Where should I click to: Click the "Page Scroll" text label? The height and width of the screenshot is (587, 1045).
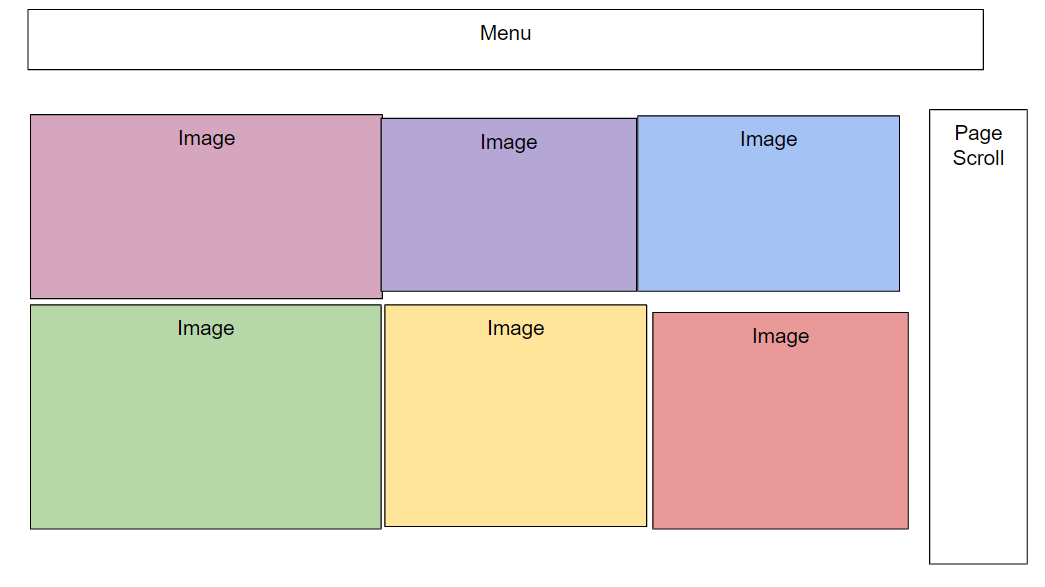pyautogui.click(x=977, y=146)
